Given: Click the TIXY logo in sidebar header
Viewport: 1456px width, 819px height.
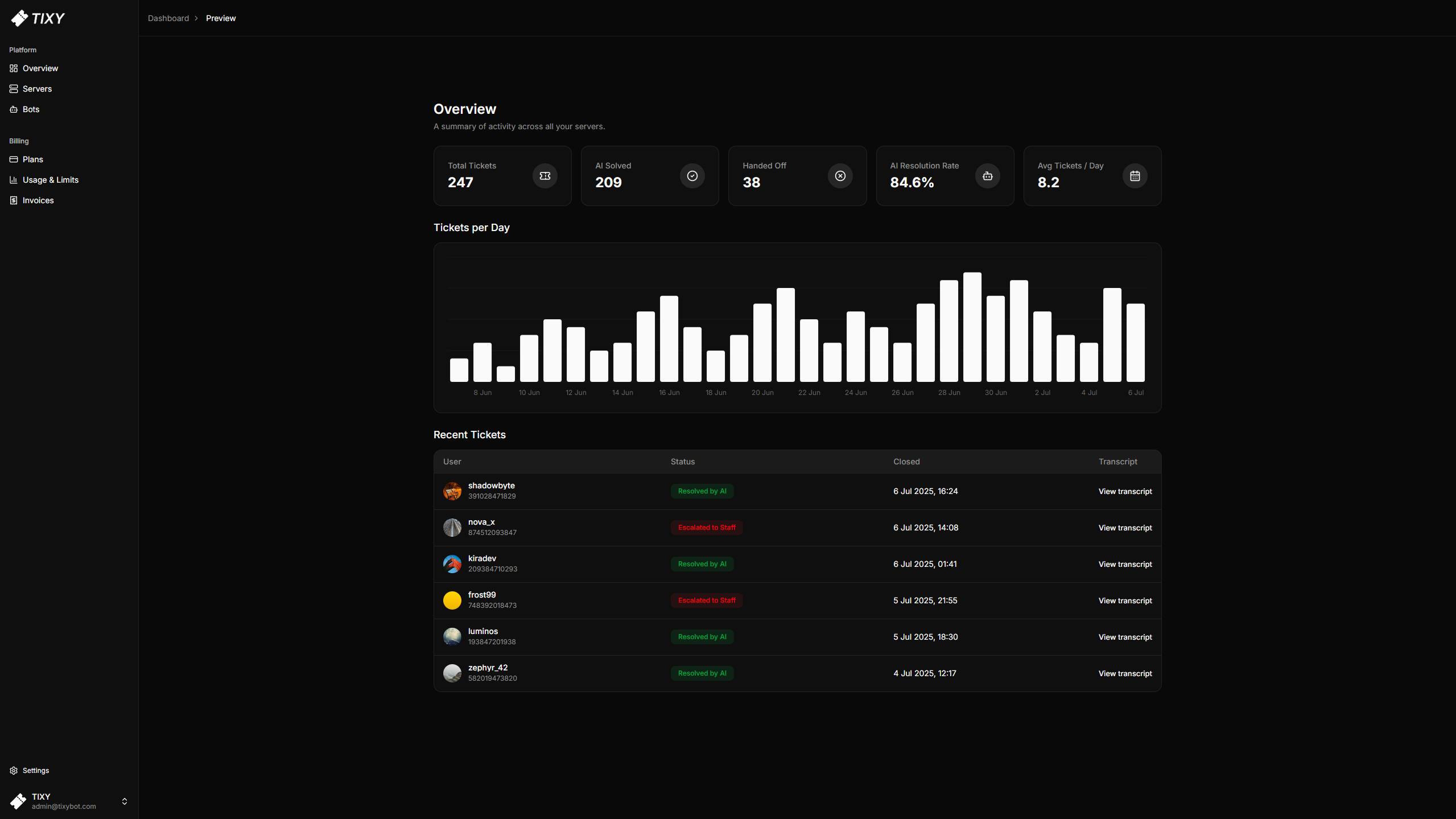Looking at the screenshot, I should (38, 18).
